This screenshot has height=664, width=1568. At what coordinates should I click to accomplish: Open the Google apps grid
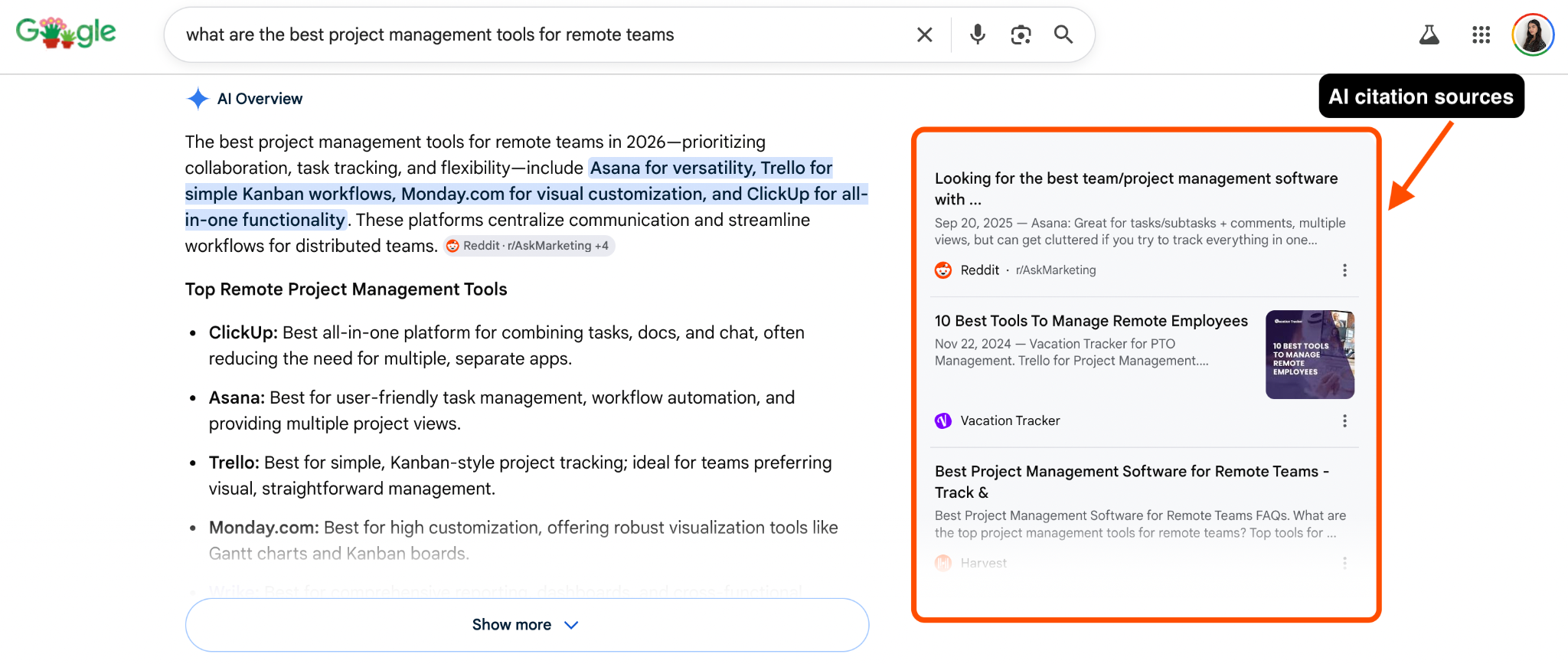[x=1481, y=34]
